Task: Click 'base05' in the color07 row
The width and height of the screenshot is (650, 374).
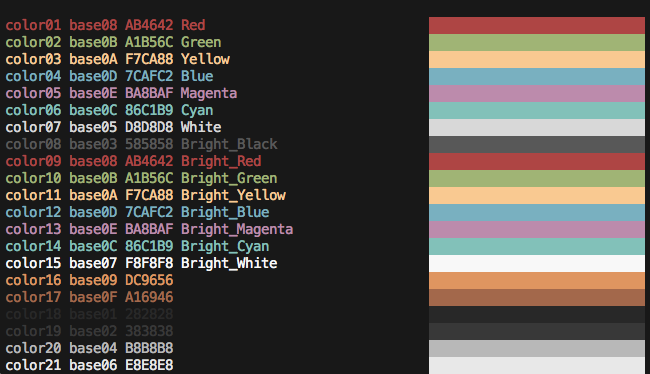Action: click(x=93, y=127)
